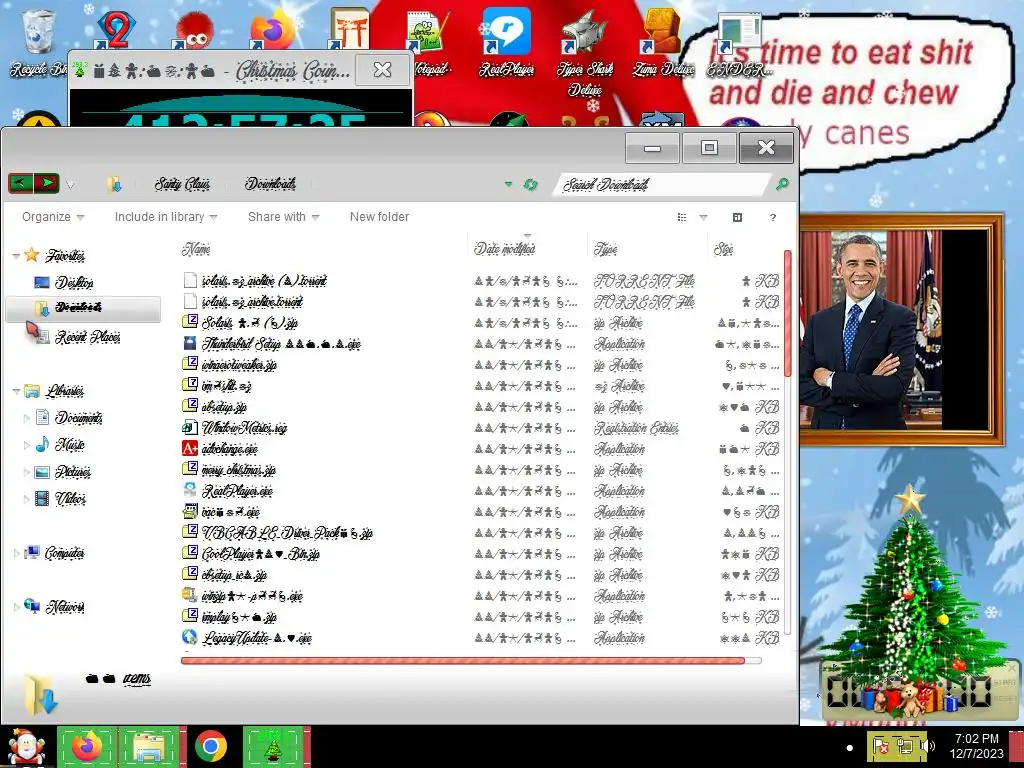Click the Santa Start button
This screenshot has height=768, width=1024.
tap(25, 746)
